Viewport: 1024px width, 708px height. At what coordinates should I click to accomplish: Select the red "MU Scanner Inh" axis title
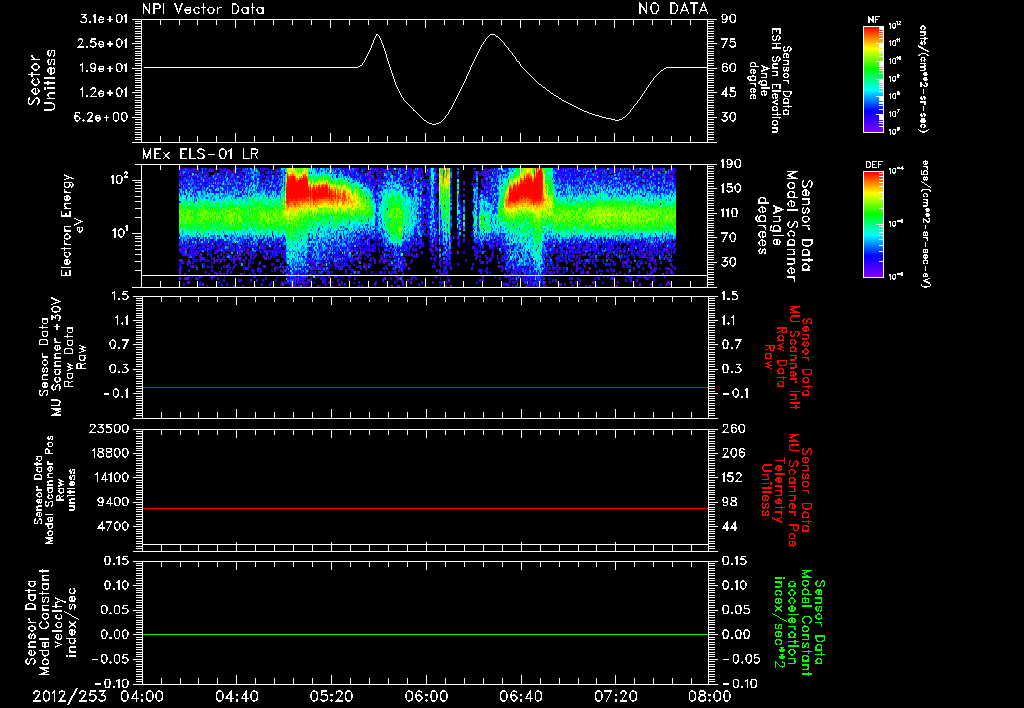[x=789, y=357]
